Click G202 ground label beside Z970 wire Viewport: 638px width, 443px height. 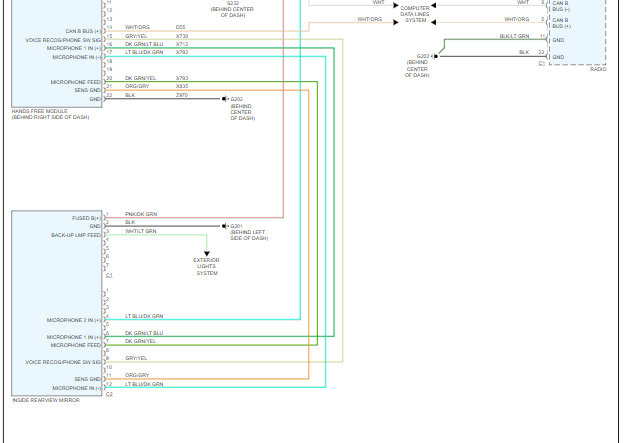(x=236, y=99)
